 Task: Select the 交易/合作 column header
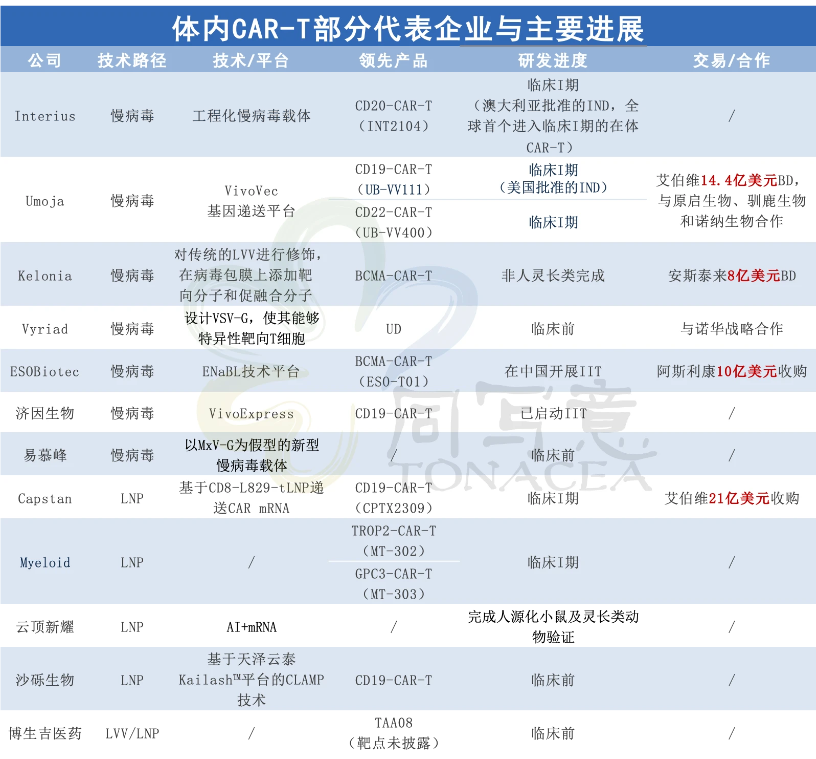[x=731, y=60]
